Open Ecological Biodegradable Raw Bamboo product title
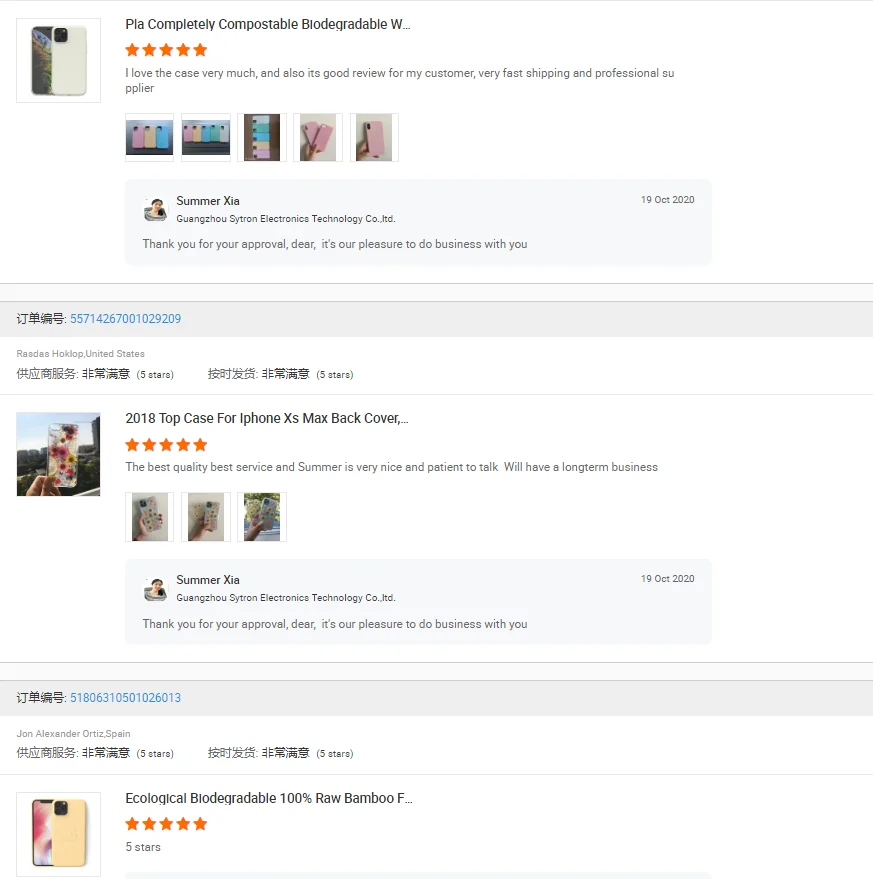This screenshot has width=873, height=879. tap(269, 798)
